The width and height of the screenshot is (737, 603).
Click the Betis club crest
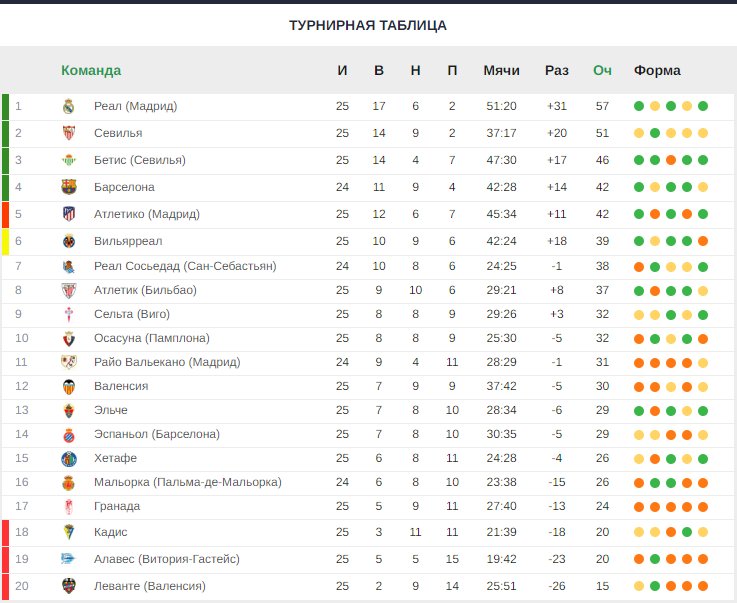point(69,160)
